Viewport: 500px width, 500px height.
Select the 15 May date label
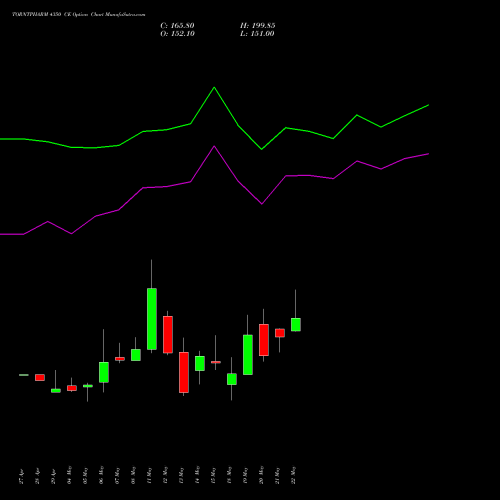coord(214,475)
